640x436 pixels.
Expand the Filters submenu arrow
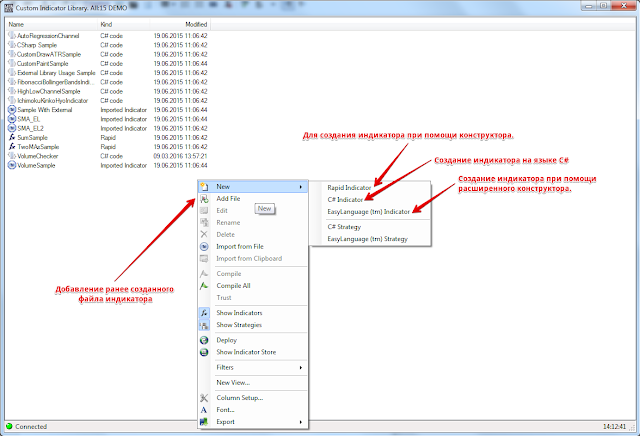pyautogui.click(x=301, y=367)
